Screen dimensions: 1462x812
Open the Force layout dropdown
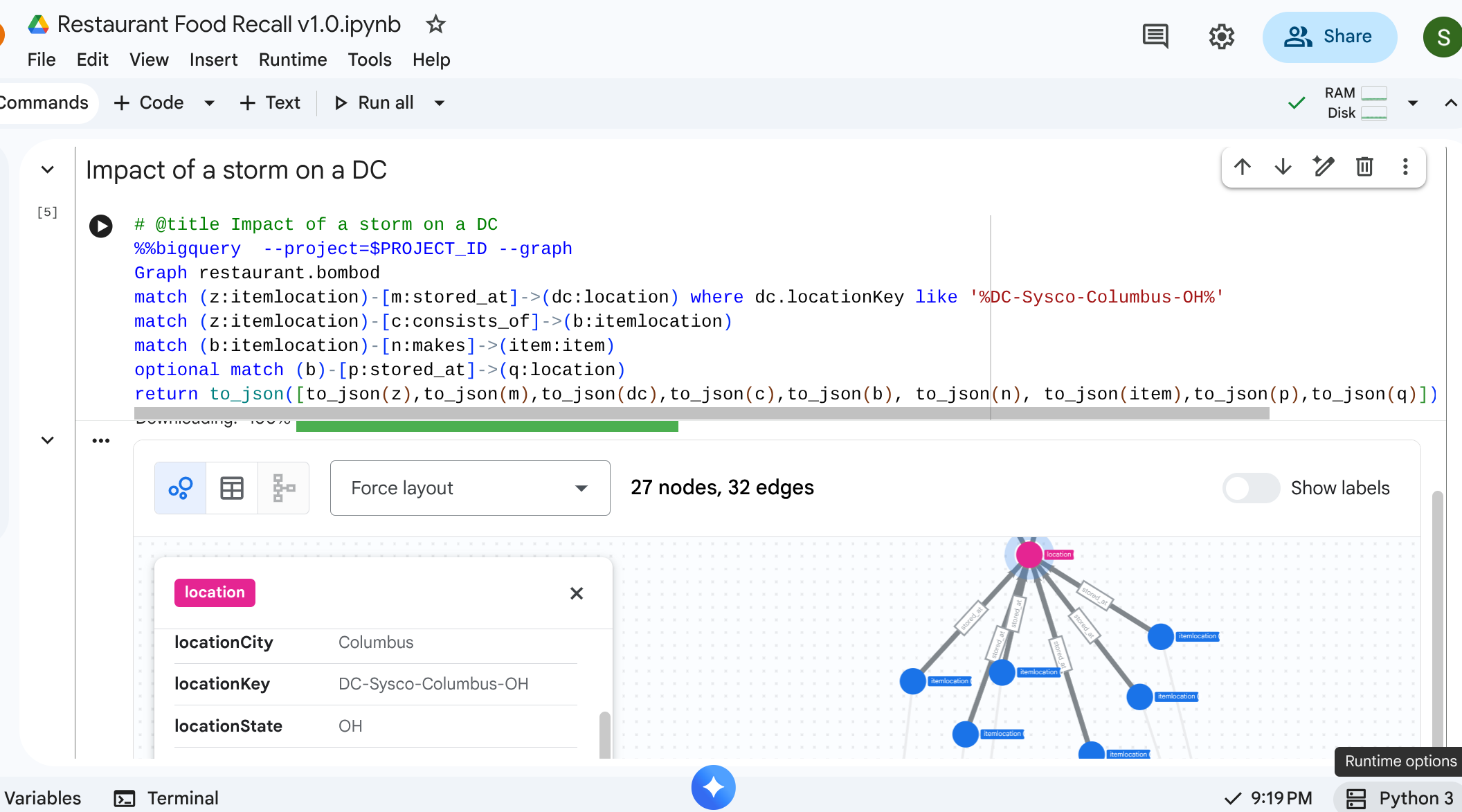tap(470, 488)
